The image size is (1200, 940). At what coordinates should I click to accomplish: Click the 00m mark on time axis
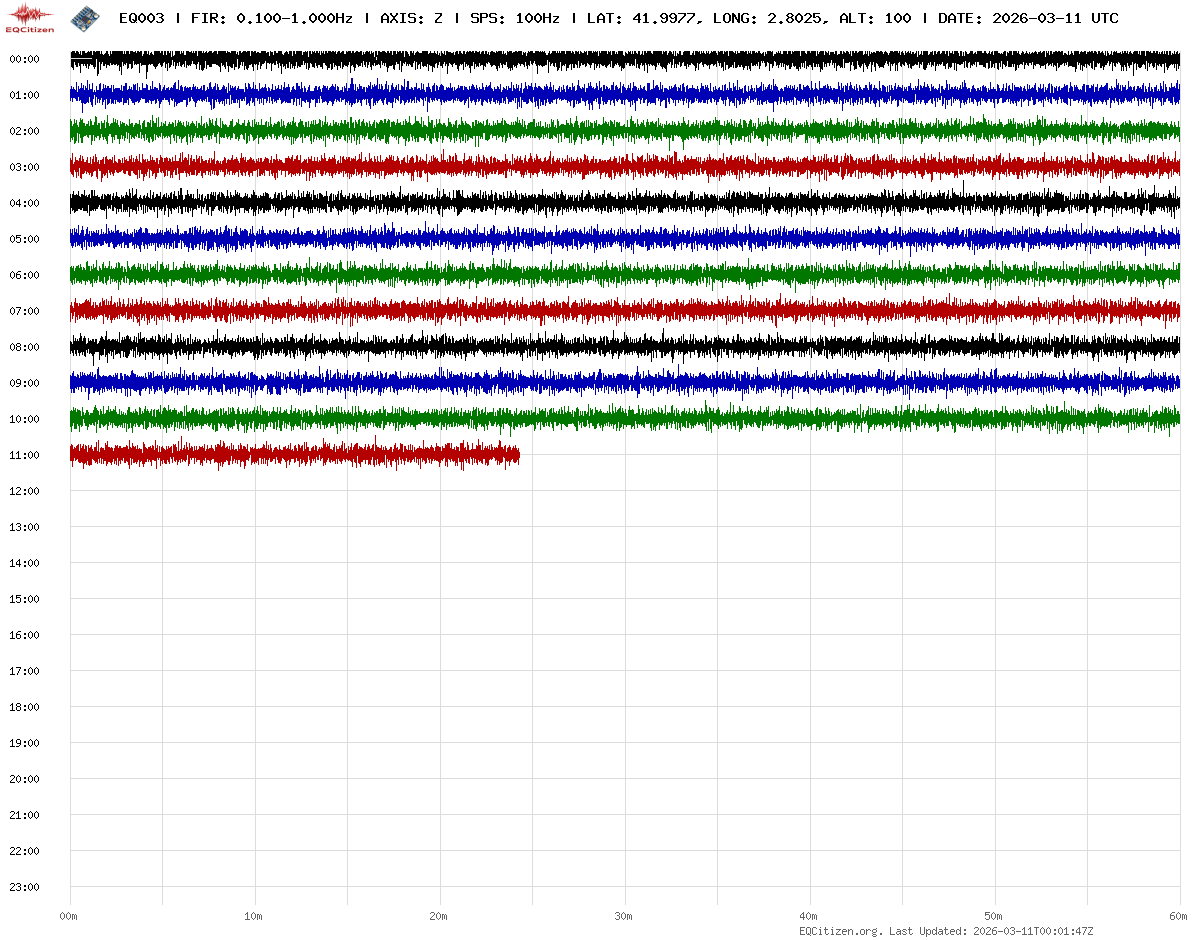click(x=69, y=916)
